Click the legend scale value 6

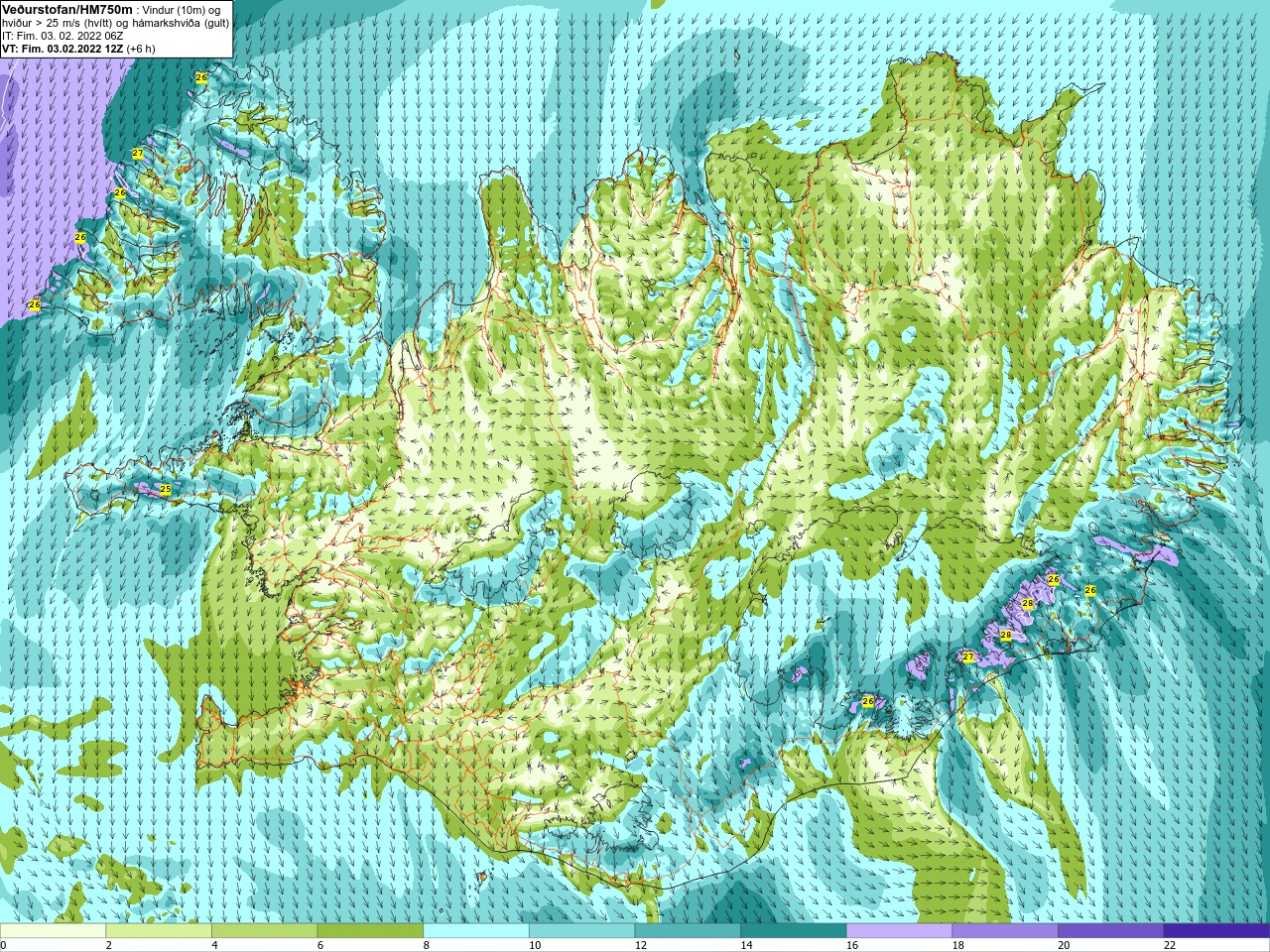[x=320, y=945]
